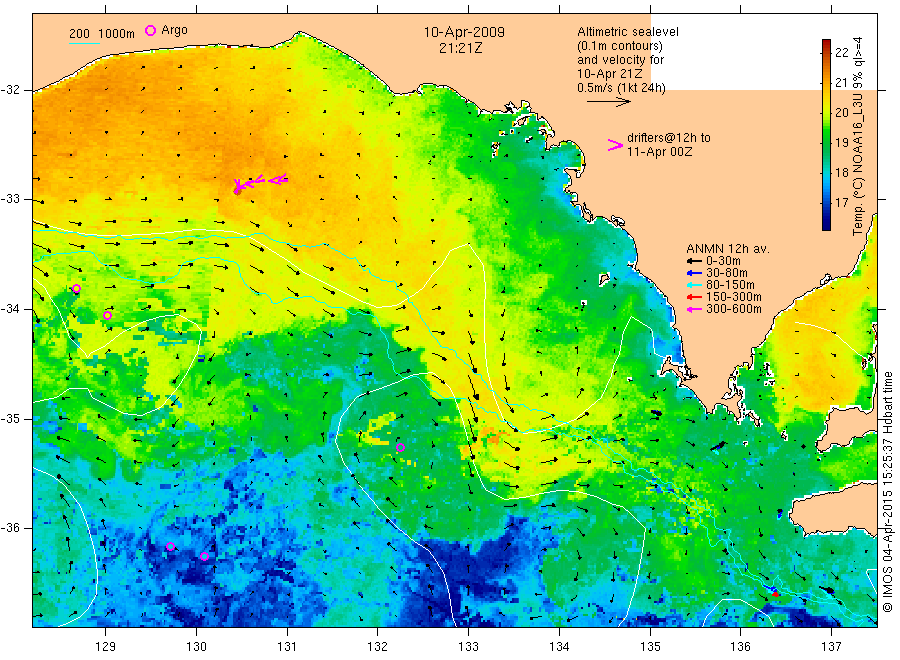Click the 132 longitude axis label

click(x=378, y=647)
